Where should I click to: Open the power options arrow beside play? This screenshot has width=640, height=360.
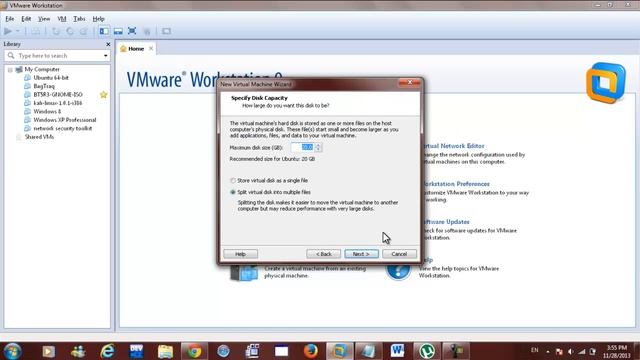(18, 31)
